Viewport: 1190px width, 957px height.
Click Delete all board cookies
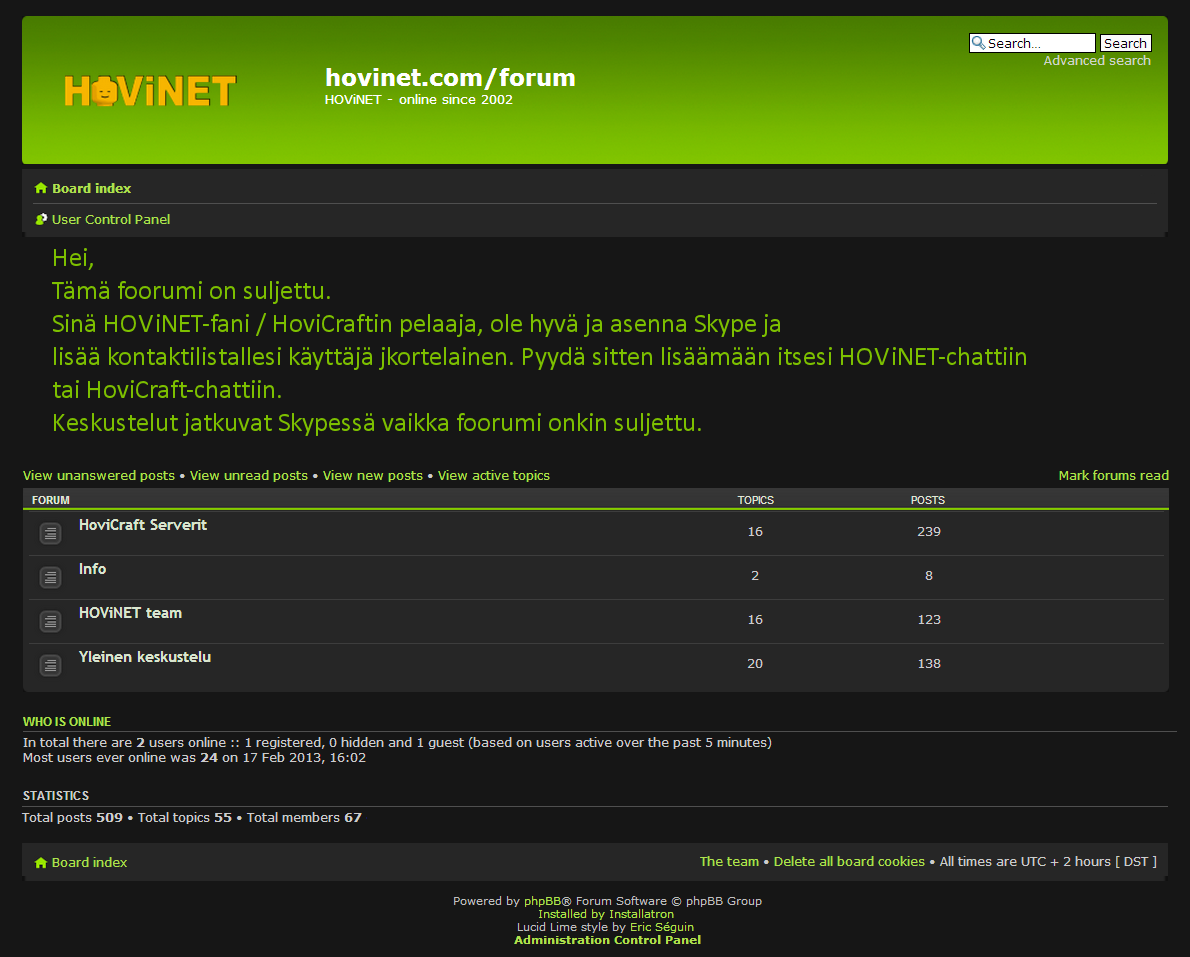click(849, 861)
